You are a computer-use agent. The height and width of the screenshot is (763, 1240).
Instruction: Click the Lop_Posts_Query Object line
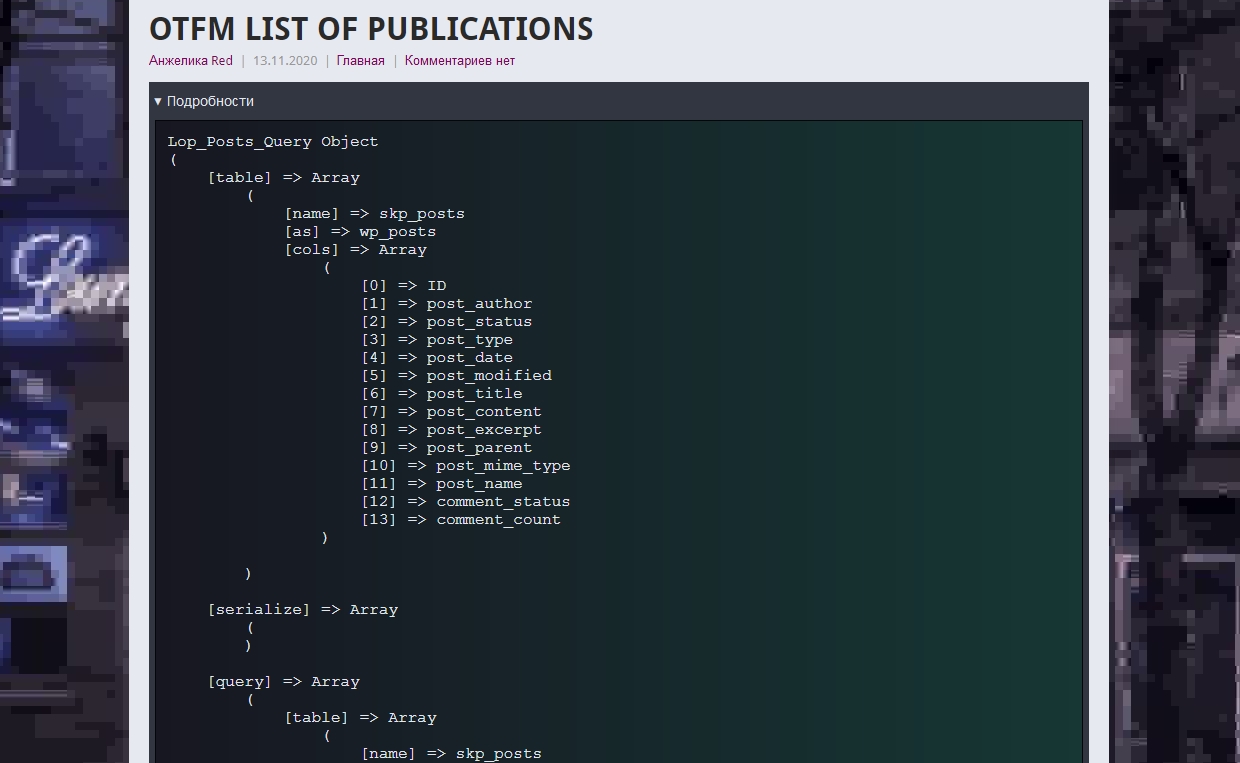273,142
